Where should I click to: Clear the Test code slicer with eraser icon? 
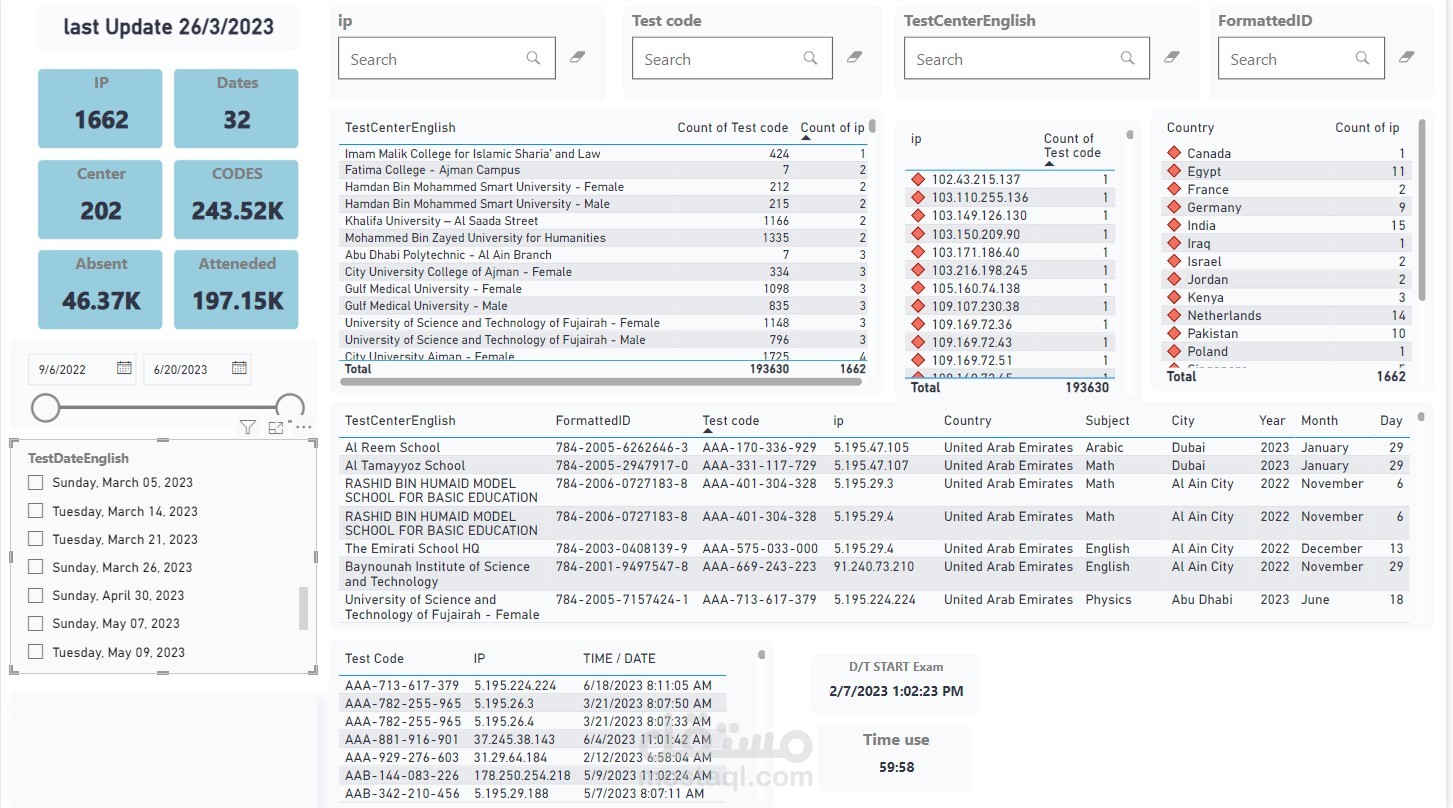coord(854,58)
